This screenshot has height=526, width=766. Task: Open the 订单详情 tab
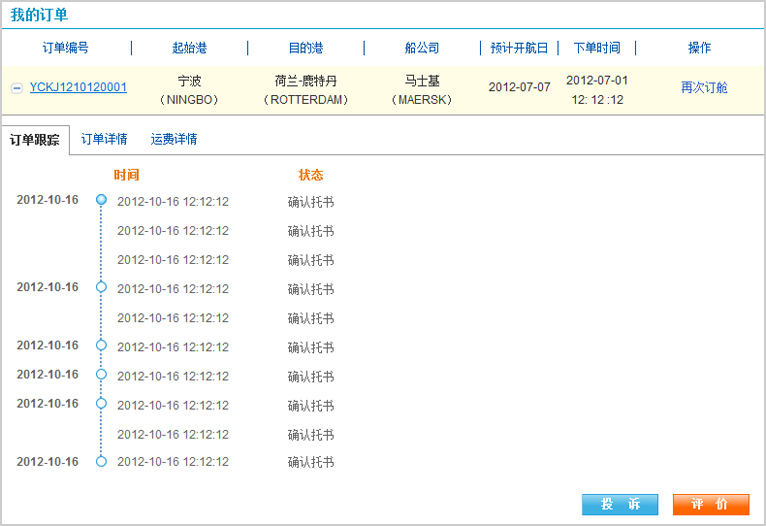(x=104, y=140)
